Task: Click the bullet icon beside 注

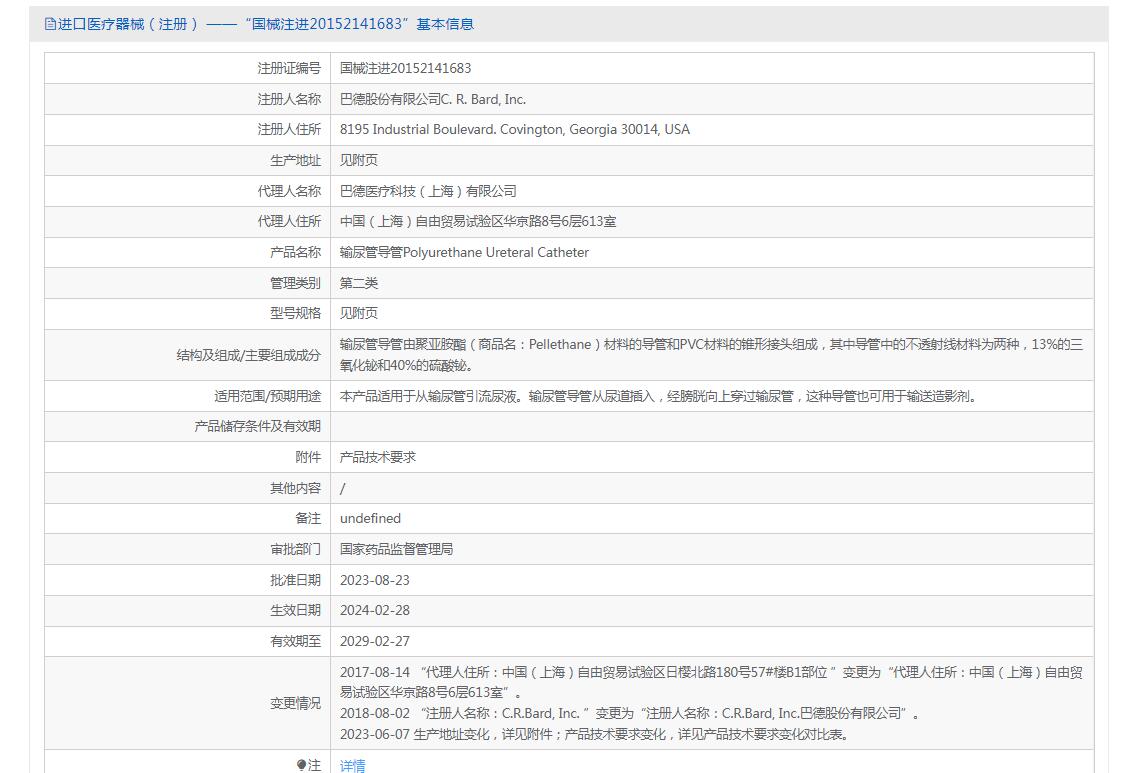Action: (301, 765)
